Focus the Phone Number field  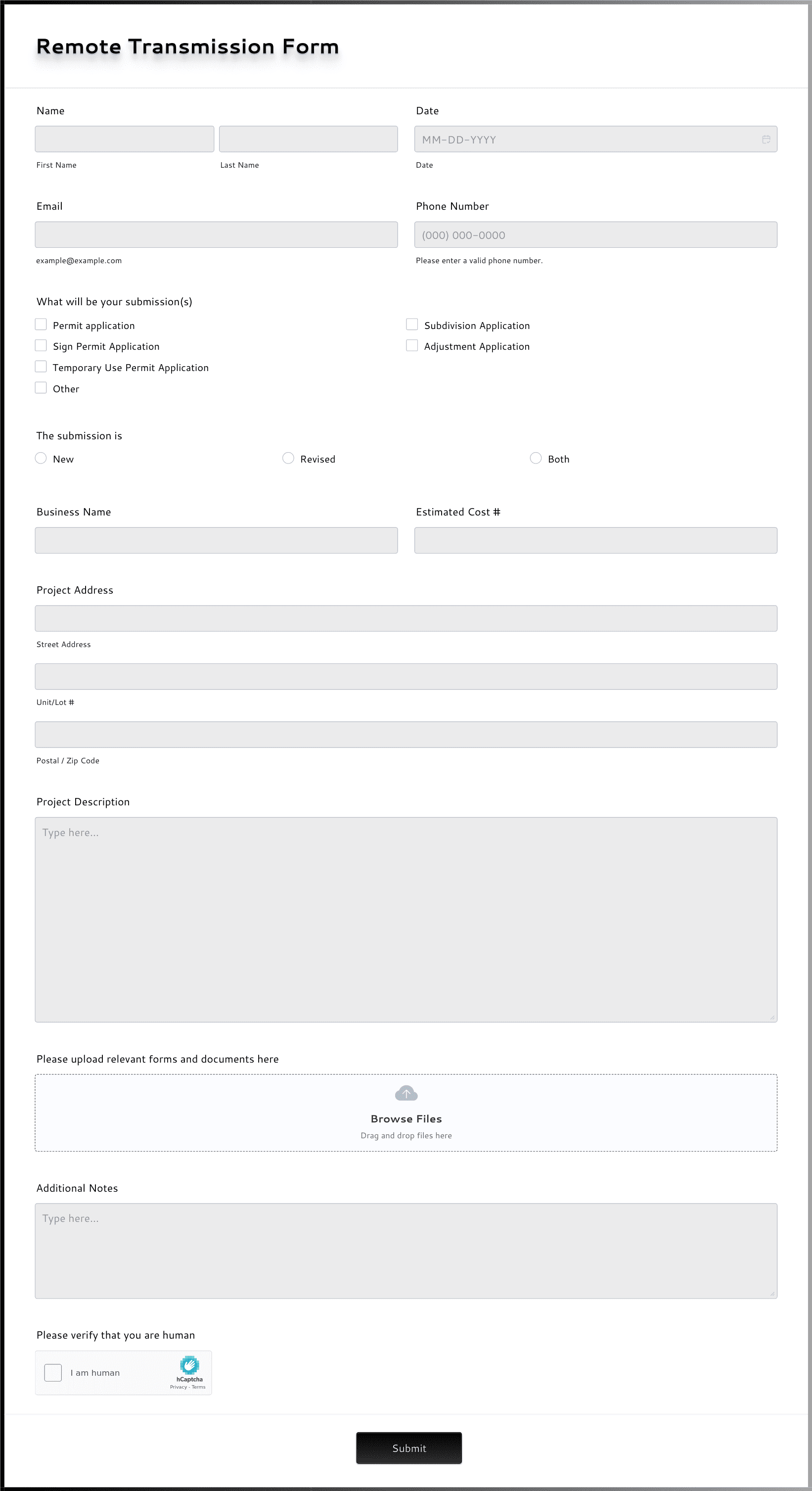595,235
